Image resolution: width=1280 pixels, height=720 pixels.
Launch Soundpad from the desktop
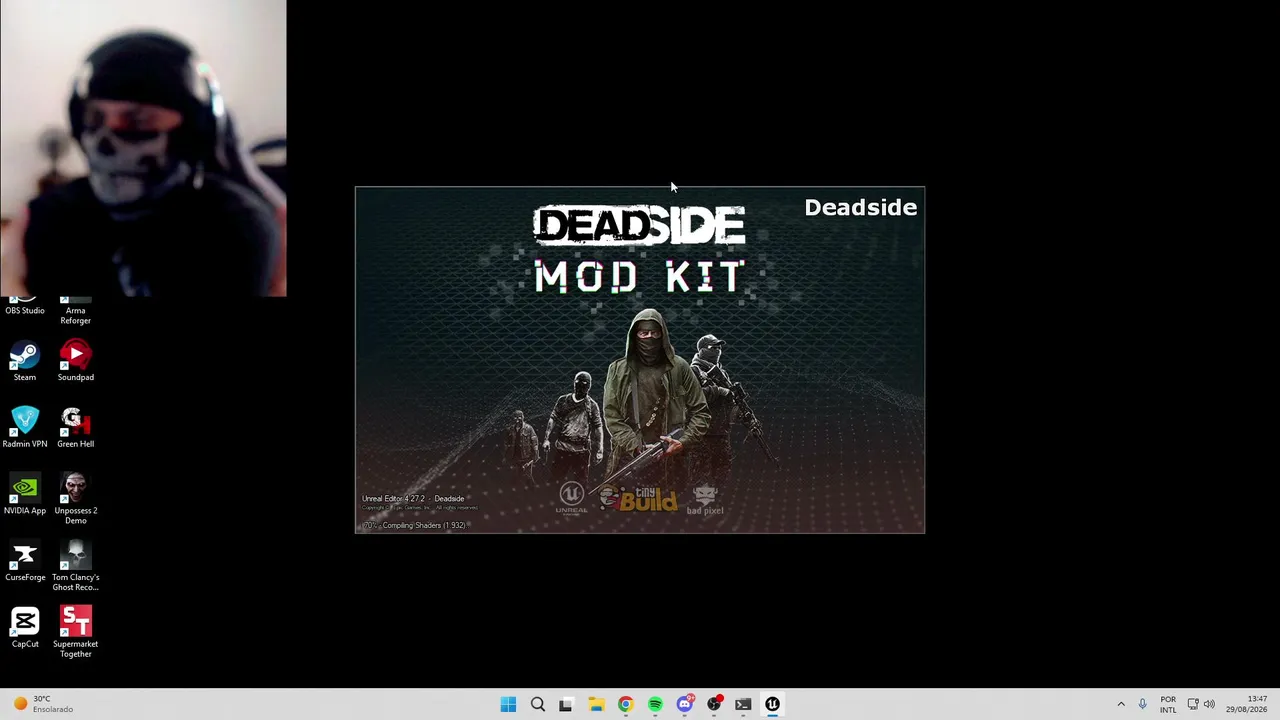[x=76, y=362]
